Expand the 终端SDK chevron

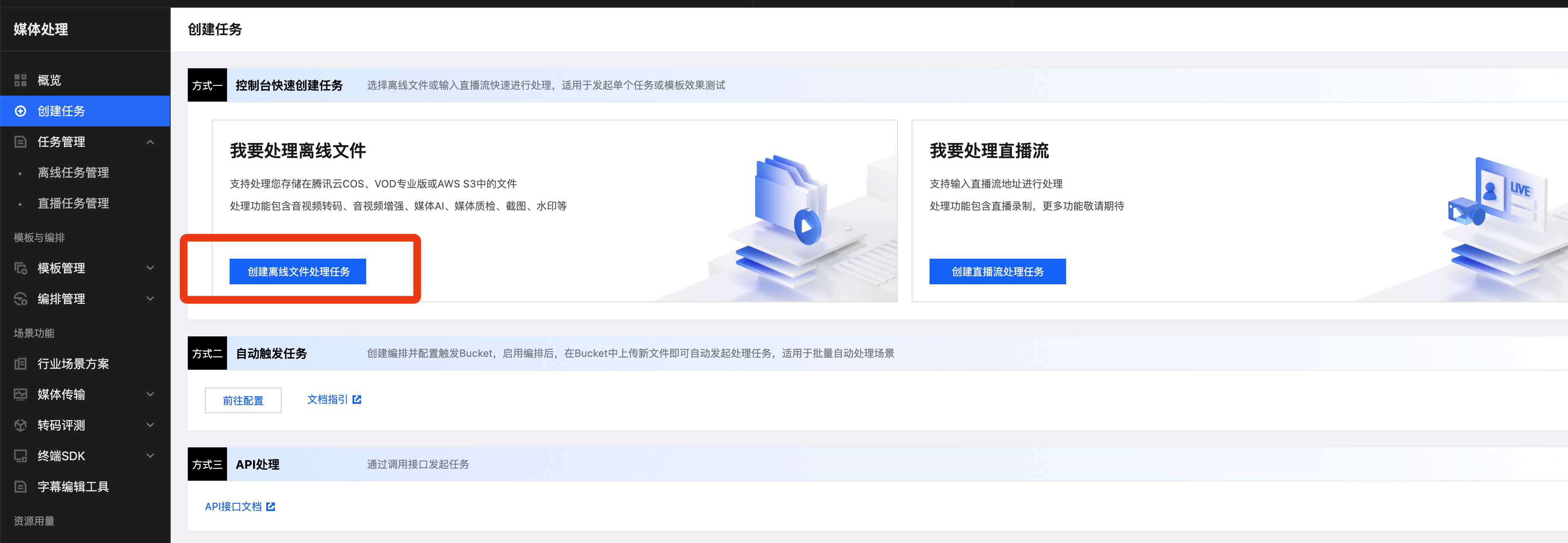(x=150, y=456)
